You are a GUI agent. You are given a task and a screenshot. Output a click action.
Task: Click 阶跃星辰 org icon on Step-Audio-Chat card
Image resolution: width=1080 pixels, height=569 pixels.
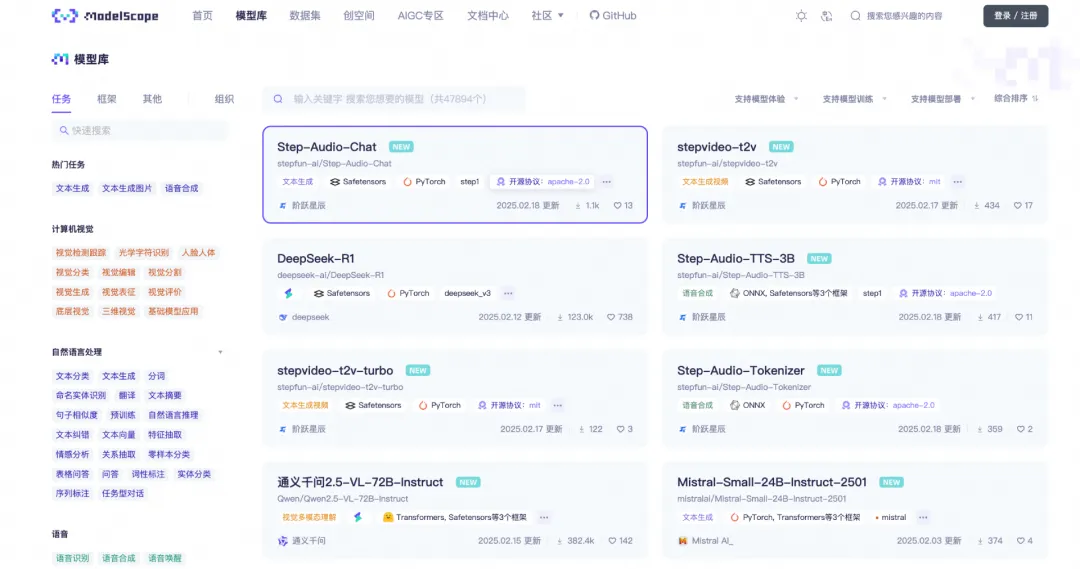(282, 205)
